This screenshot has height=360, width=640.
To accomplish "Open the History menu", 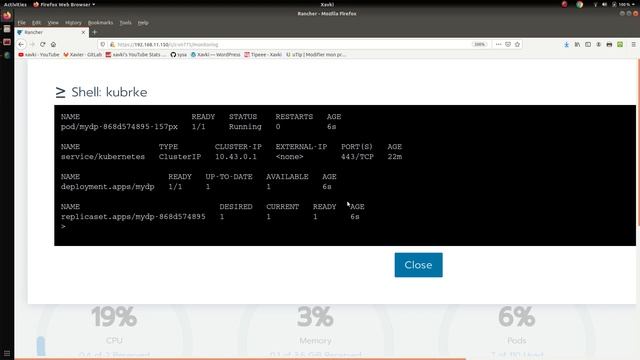I will point(73,22).
